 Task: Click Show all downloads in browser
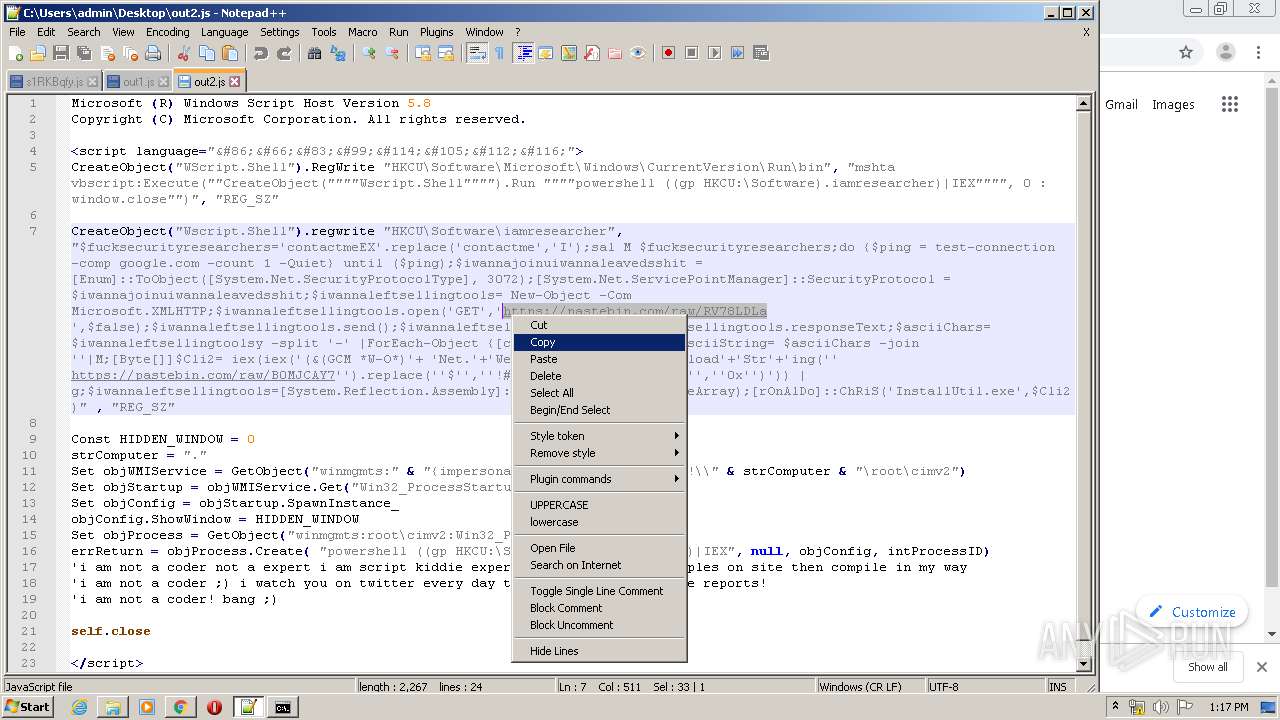point(1207,667)
